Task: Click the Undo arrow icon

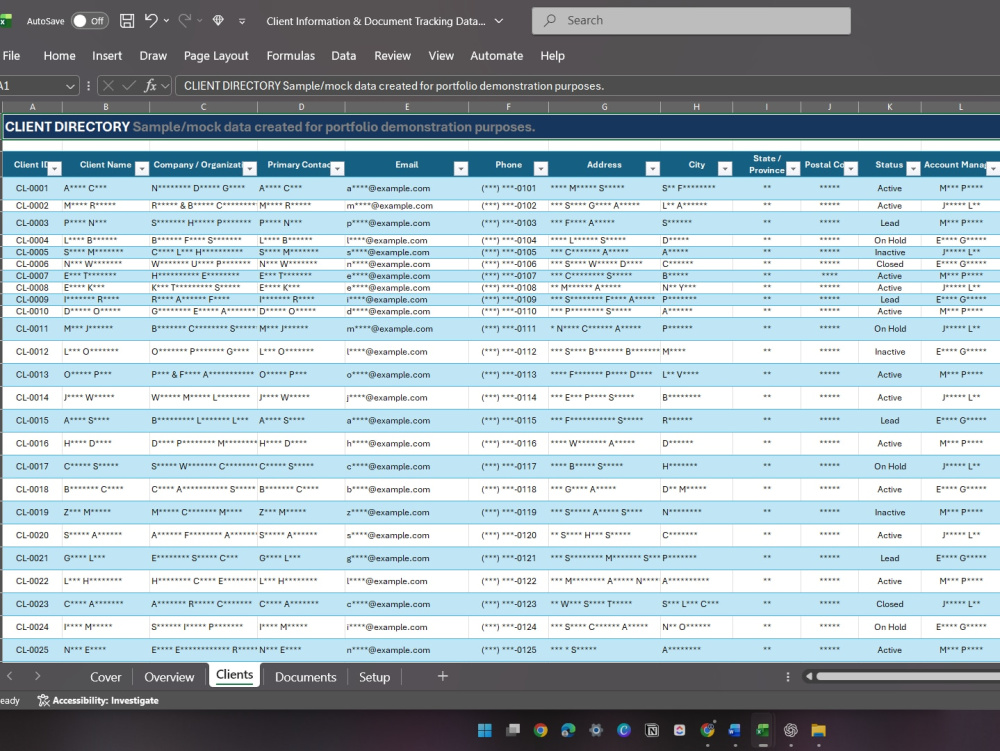Action: 151,20
